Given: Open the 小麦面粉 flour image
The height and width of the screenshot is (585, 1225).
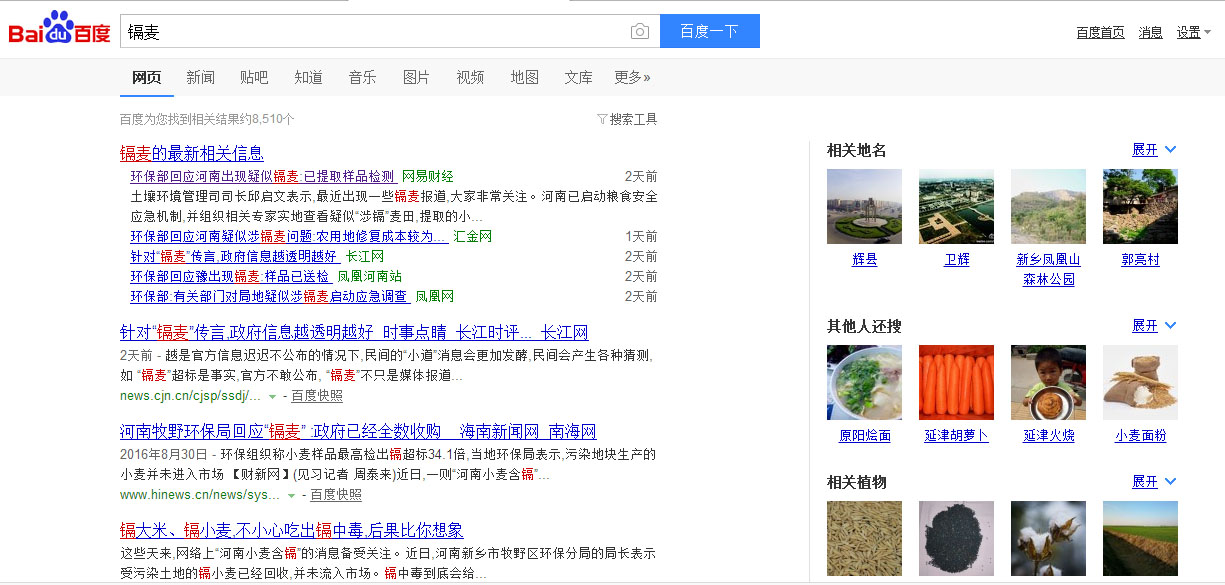Looking at the screenshot, I should click(1140, 382).
